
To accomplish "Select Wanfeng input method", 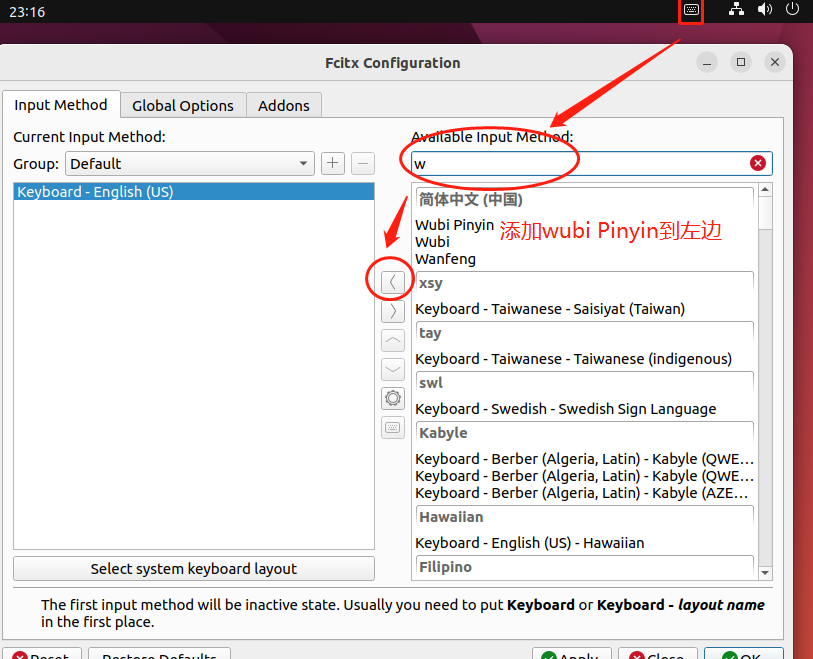I will click(x=445, y=259).
